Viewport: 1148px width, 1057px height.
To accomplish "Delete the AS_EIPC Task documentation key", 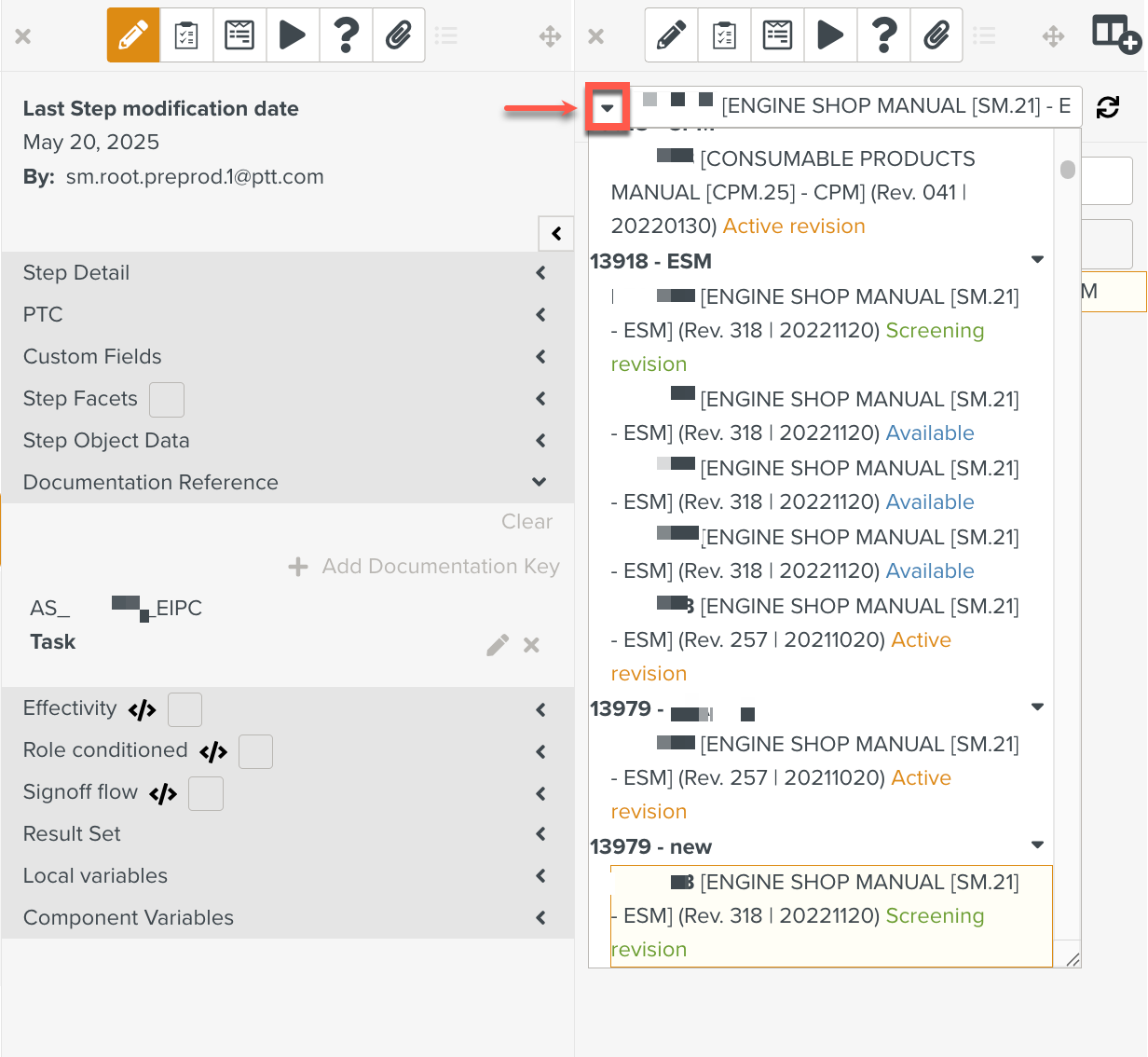I will coord(531,645).
